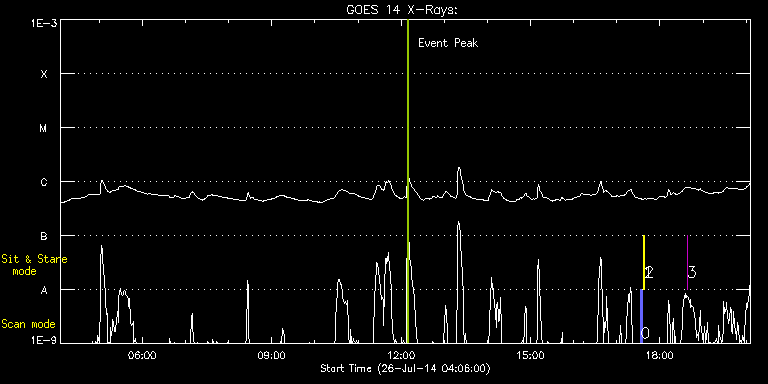
Task: Click the '06:00' time axis label
Action: point(142,356)
